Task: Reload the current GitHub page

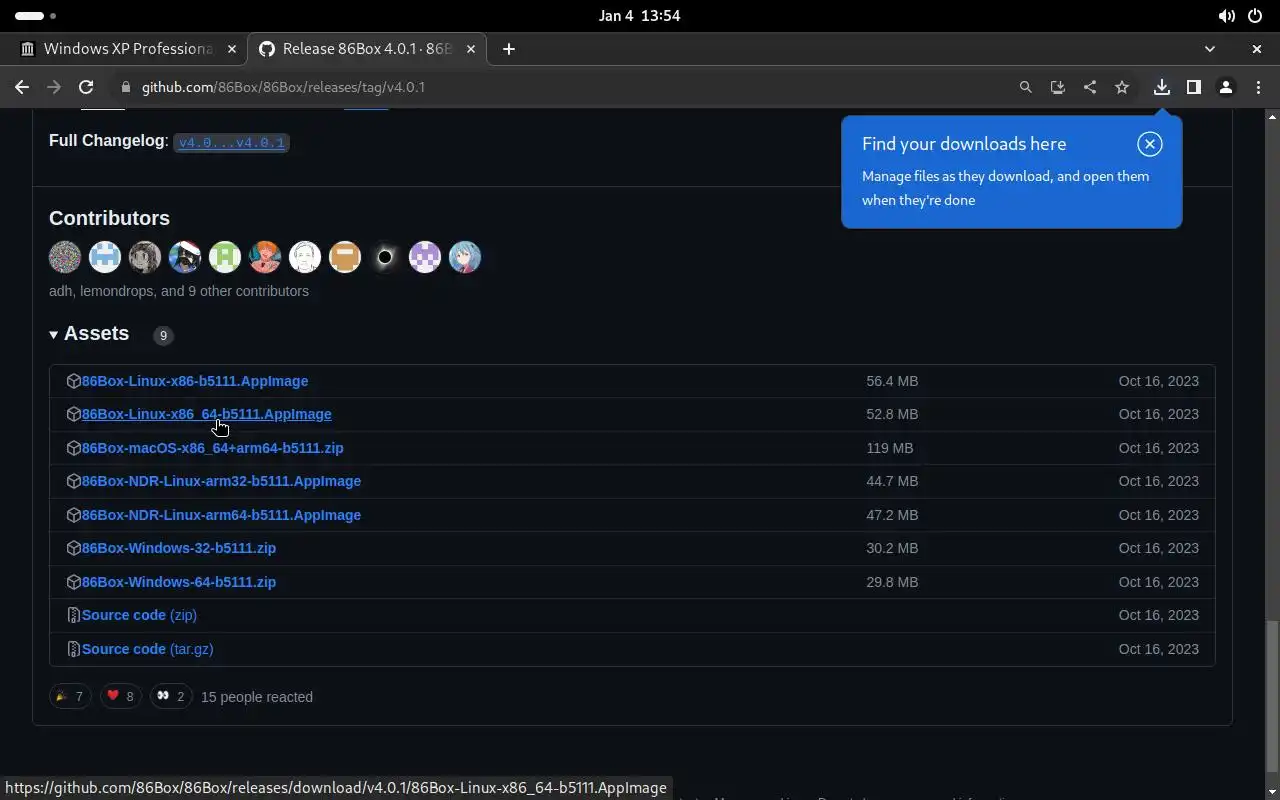Action: coord(86,87)
